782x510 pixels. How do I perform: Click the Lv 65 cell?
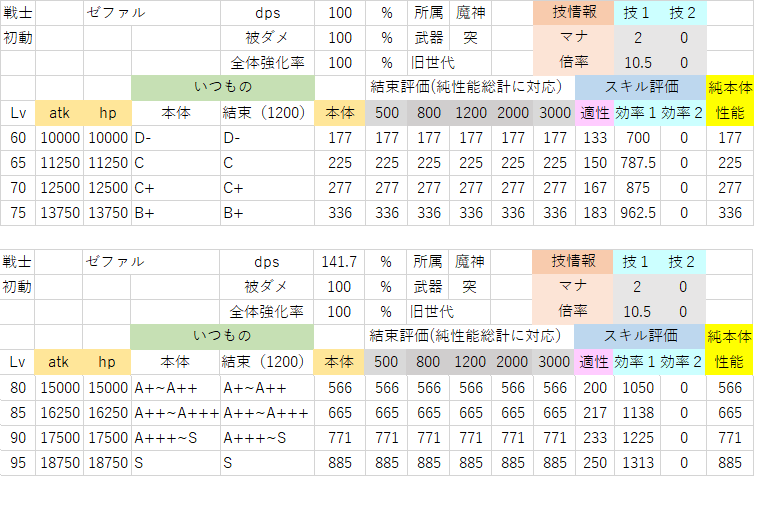[18, 163]
